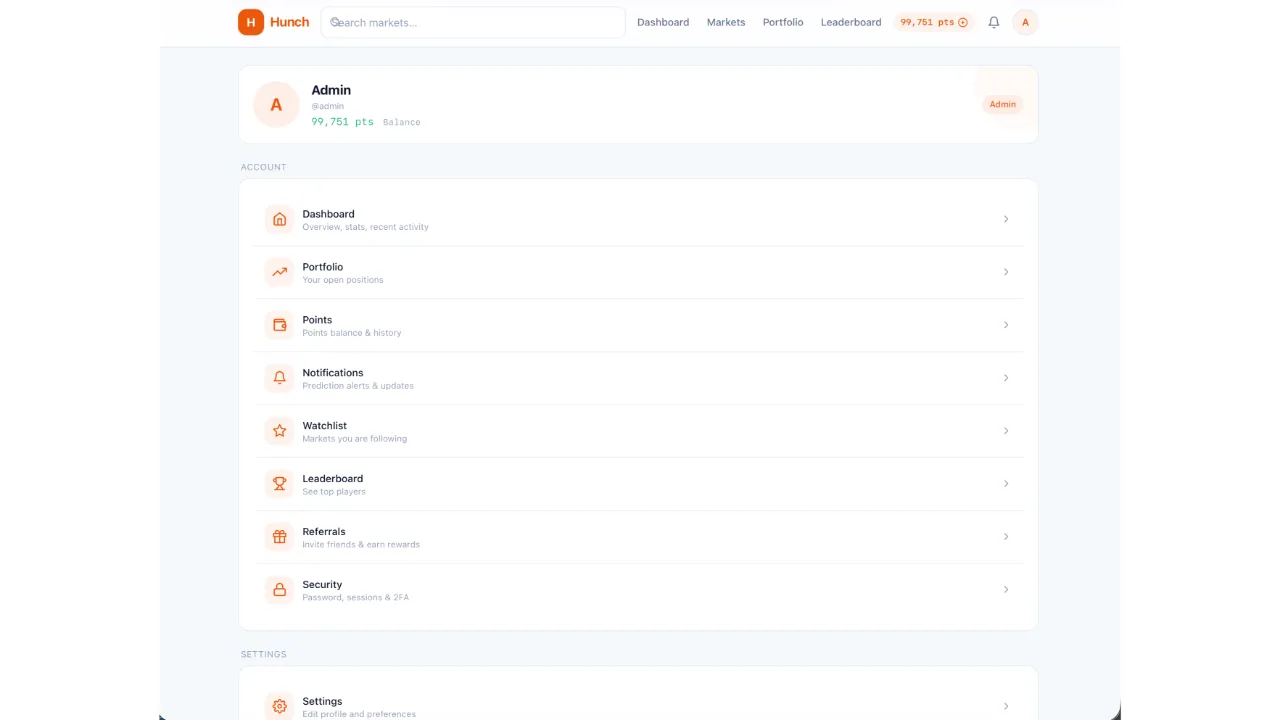Click the Hunch brand name link
The height and width of the screenshot is (720, 1280).
(x=289, y=22)
